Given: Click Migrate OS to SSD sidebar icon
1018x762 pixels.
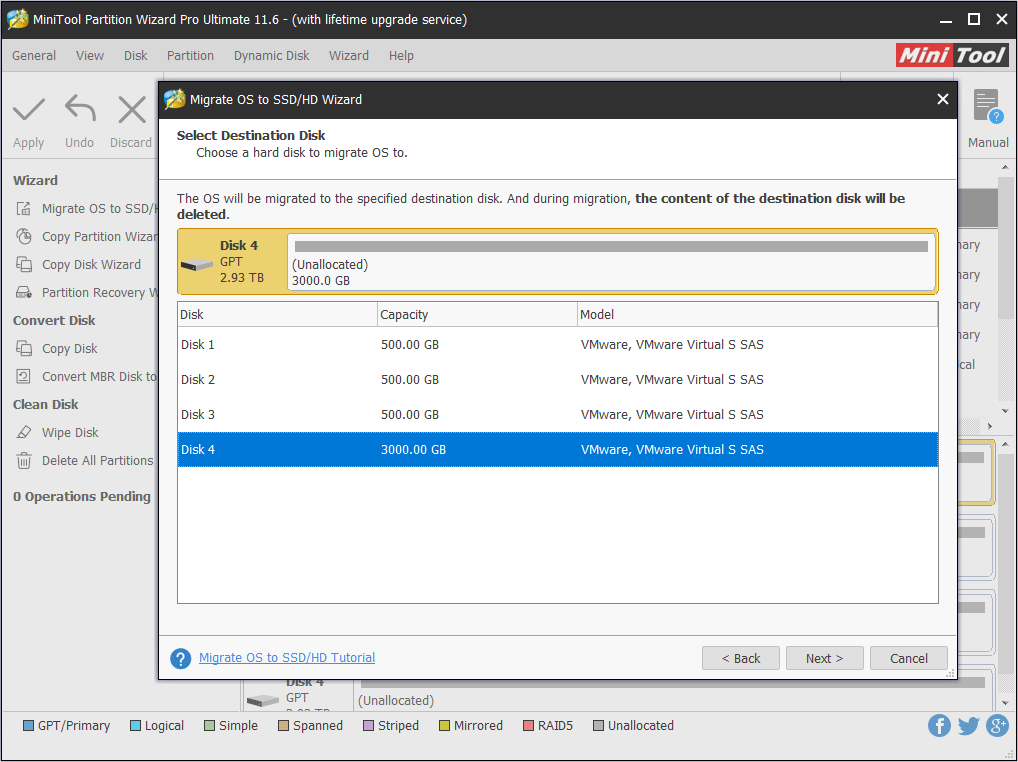Looking at the screenshot, I should pos(24,208).
